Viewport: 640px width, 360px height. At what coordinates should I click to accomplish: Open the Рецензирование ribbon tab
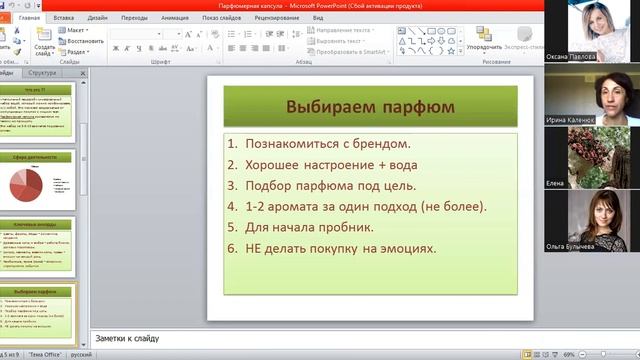click(277, 18)
